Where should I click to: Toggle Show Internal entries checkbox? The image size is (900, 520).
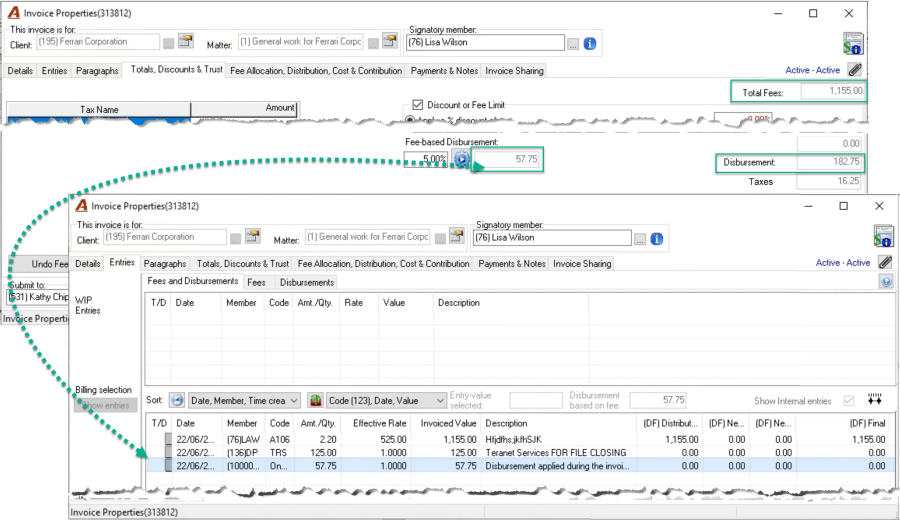(849, 401)
